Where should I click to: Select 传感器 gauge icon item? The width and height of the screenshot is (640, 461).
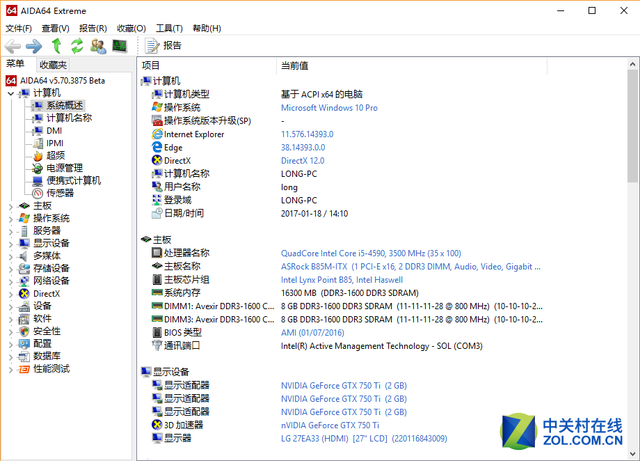click(x=38, y=193)
